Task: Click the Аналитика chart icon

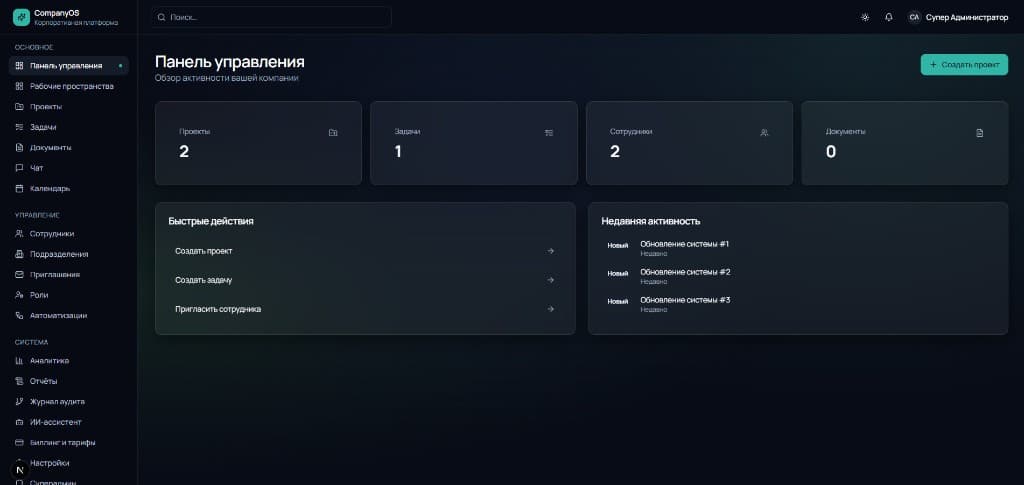Action: (19, 361)
